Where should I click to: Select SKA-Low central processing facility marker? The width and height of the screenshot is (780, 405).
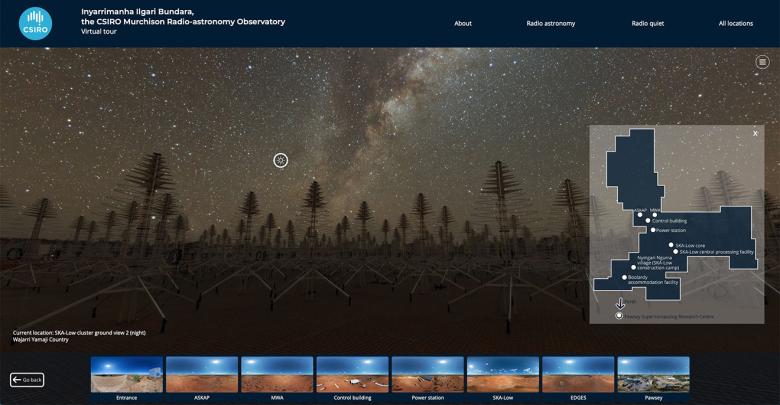676,252
